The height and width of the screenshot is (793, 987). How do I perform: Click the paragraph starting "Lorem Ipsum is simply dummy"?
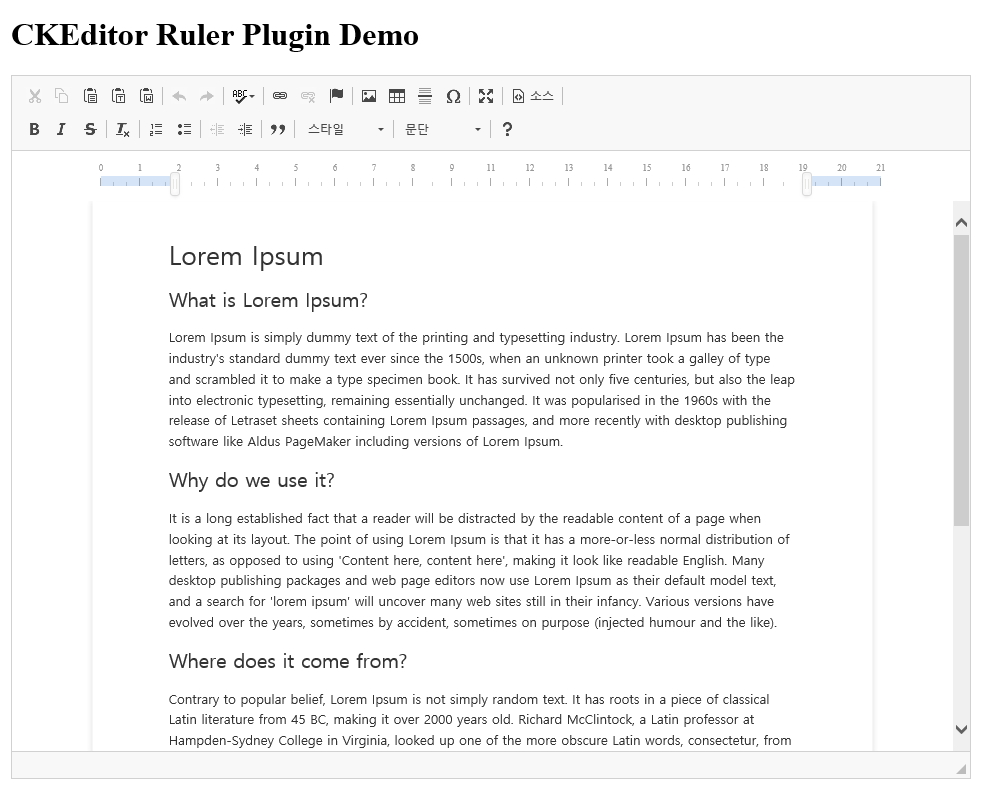click(482, 390)
